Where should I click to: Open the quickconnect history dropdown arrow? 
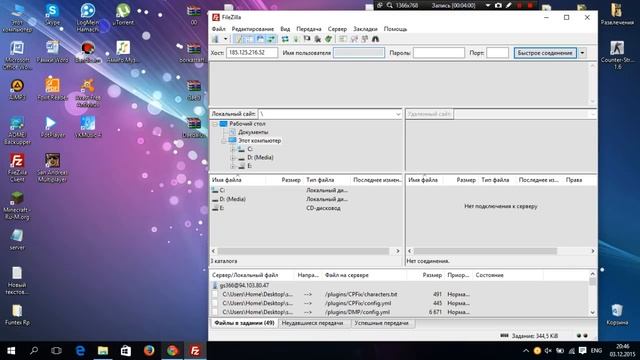point(582,53)
